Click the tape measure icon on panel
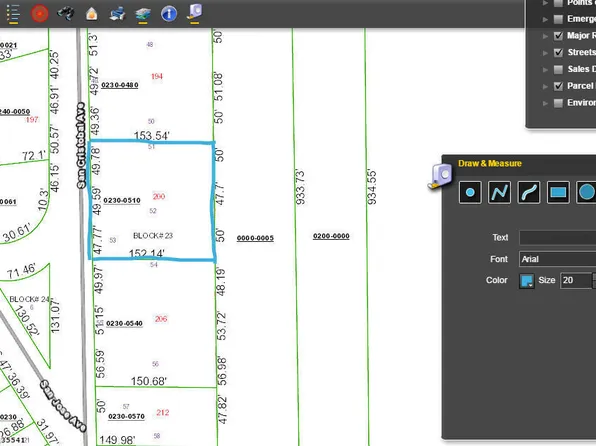 point(441,176)
